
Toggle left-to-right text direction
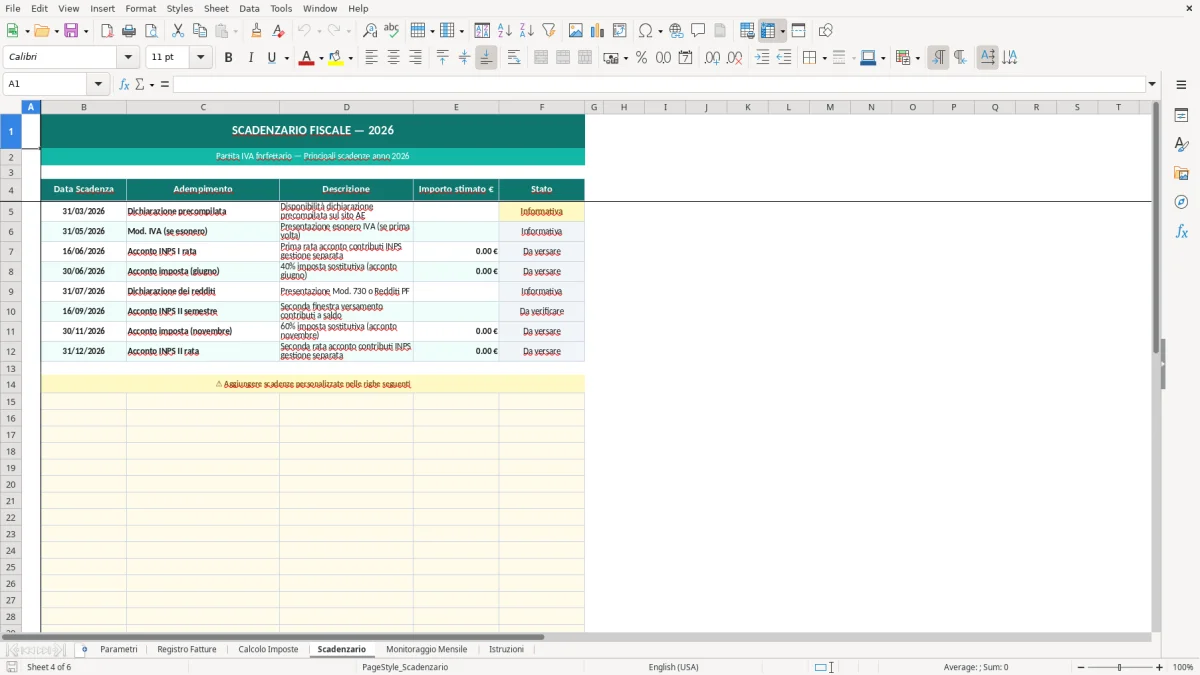tap(938, 58)
